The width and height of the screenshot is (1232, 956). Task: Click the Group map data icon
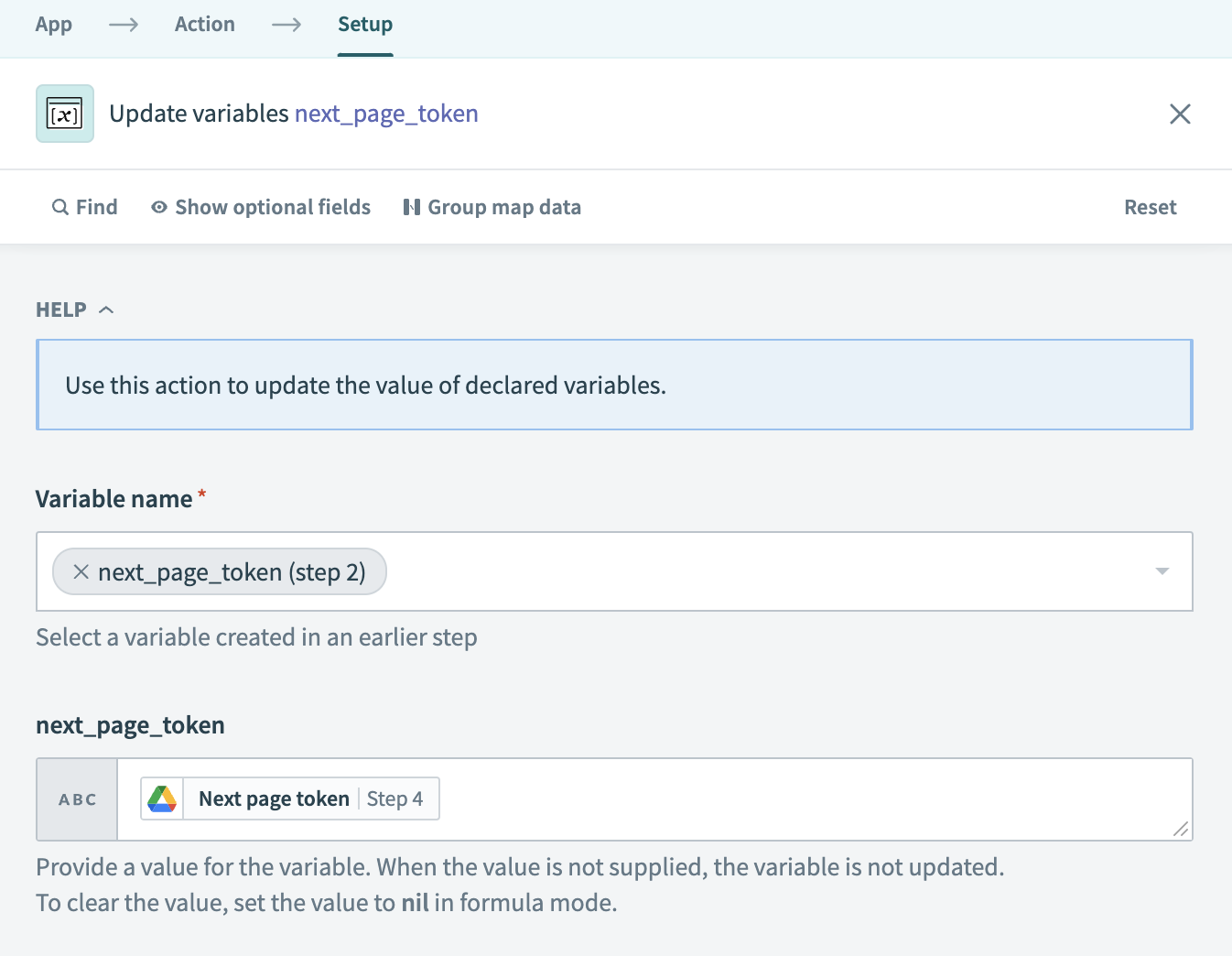click(x=411, y=207)
